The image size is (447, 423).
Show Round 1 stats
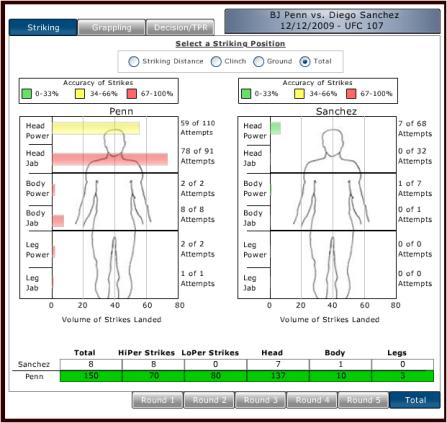tap(157, 400)
